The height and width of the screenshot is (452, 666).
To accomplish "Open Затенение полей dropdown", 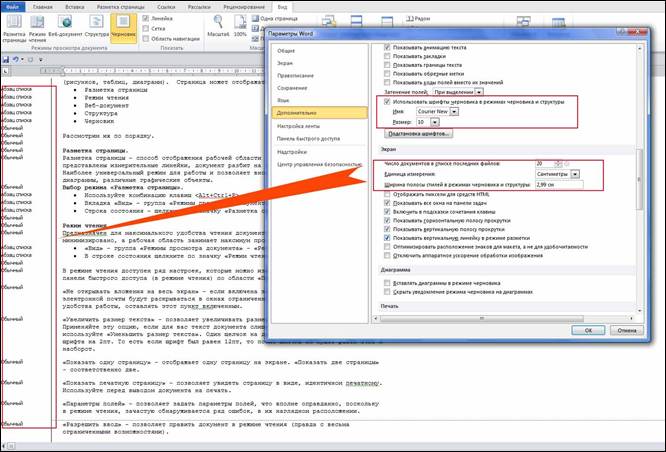I will [x=479, y=92].
